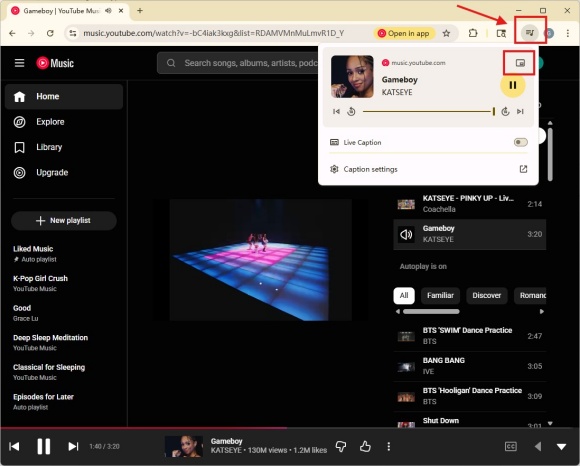Play Shut Down from queue
This screenshot has height=466, width=580.
(469, 421)
